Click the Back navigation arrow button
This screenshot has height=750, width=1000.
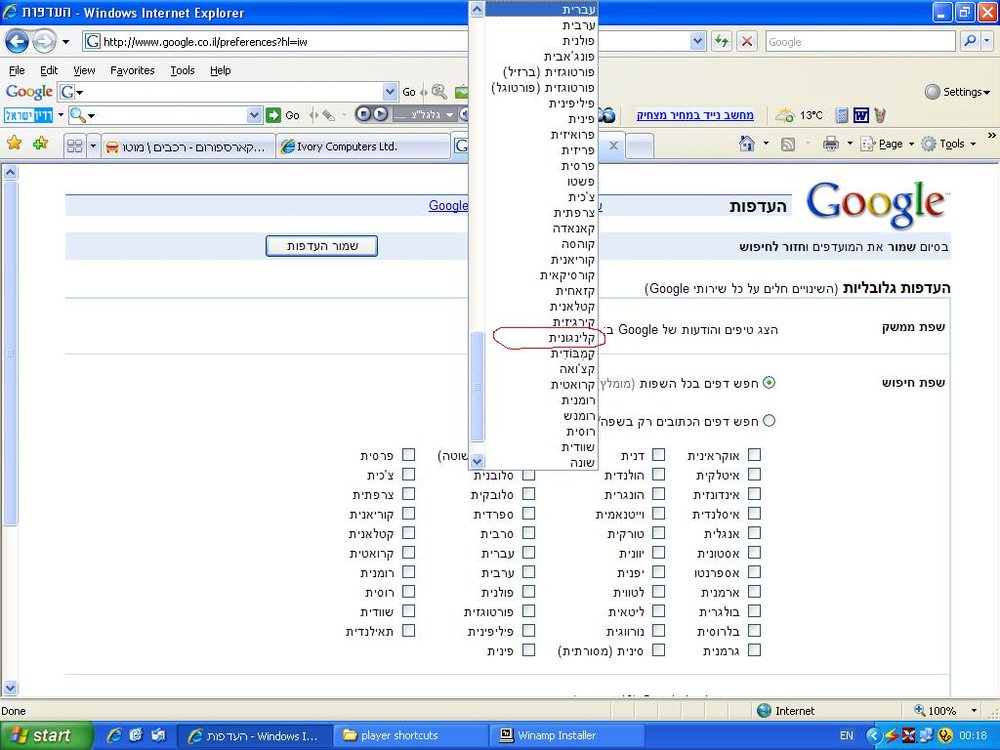[x=17, y=42]
